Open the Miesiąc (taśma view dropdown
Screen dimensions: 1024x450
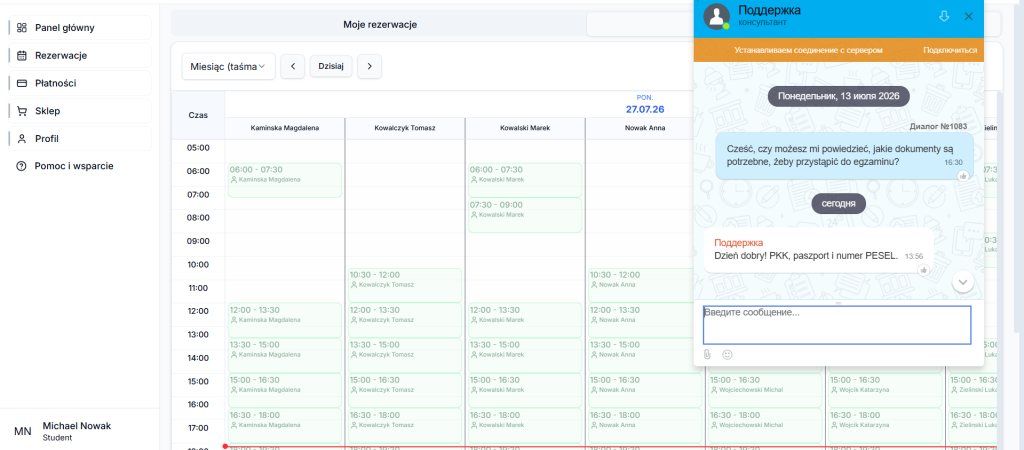tap(229, 66)
